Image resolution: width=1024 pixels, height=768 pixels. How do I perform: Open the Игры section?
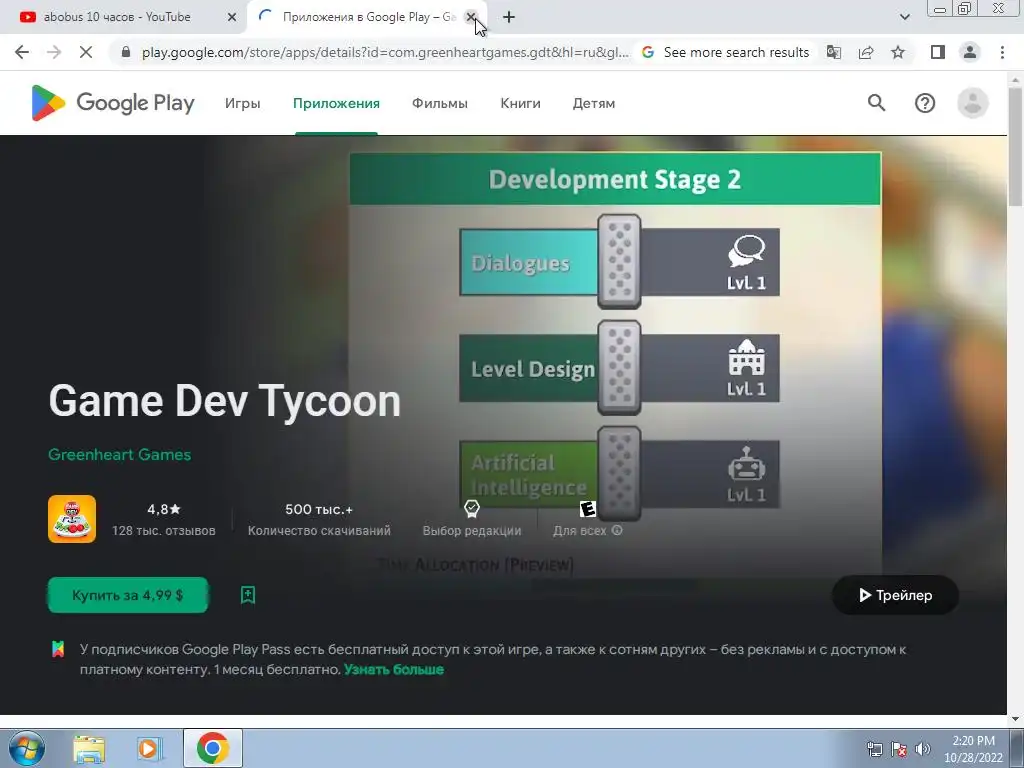coord(242,103)
